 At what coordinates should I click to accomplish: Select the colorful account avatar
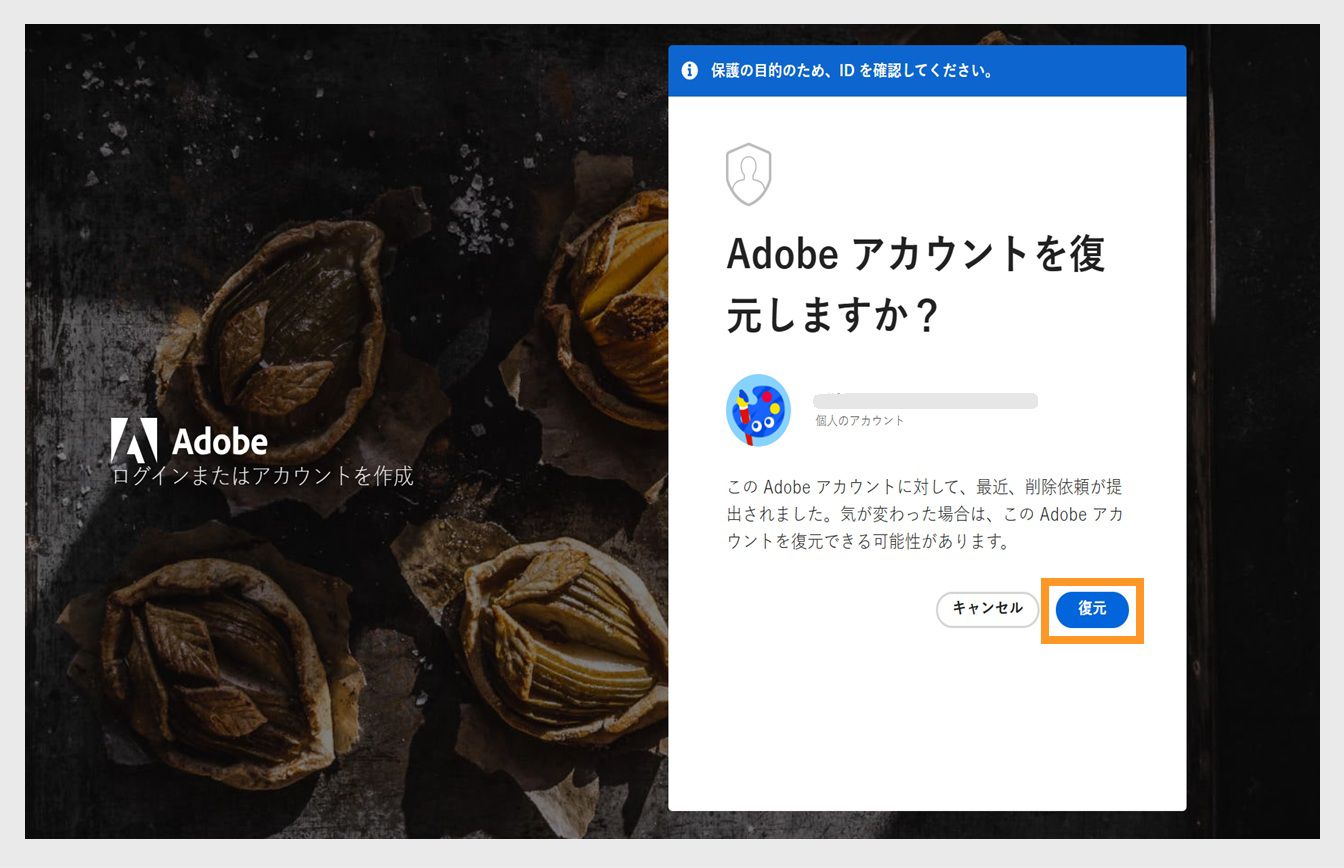(x=757, y=409)
